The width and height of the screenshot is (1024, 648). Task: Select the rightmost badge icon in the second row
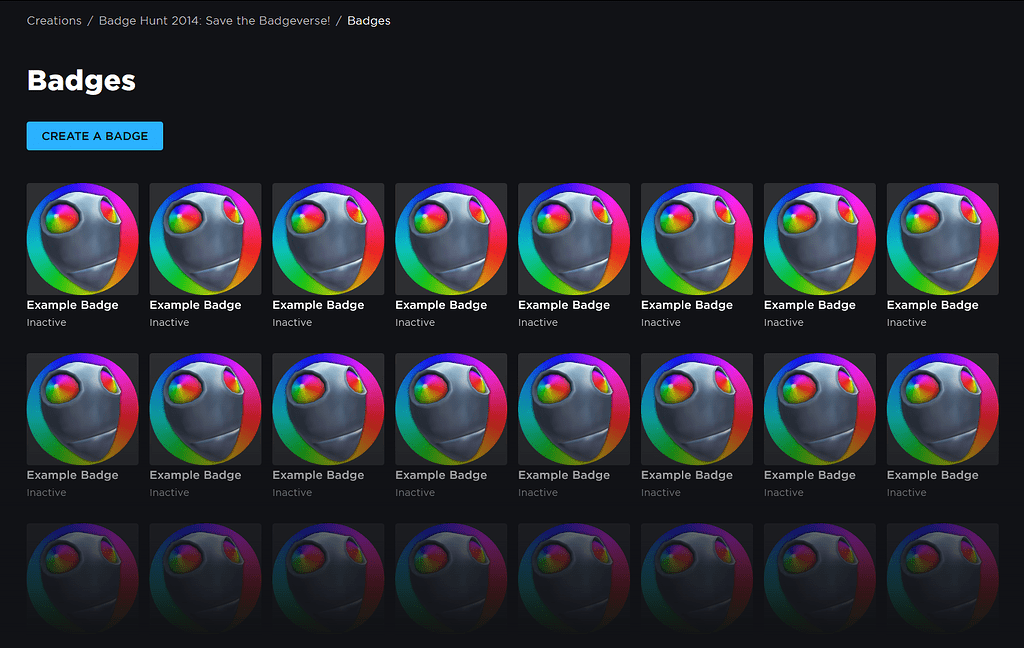942,408
